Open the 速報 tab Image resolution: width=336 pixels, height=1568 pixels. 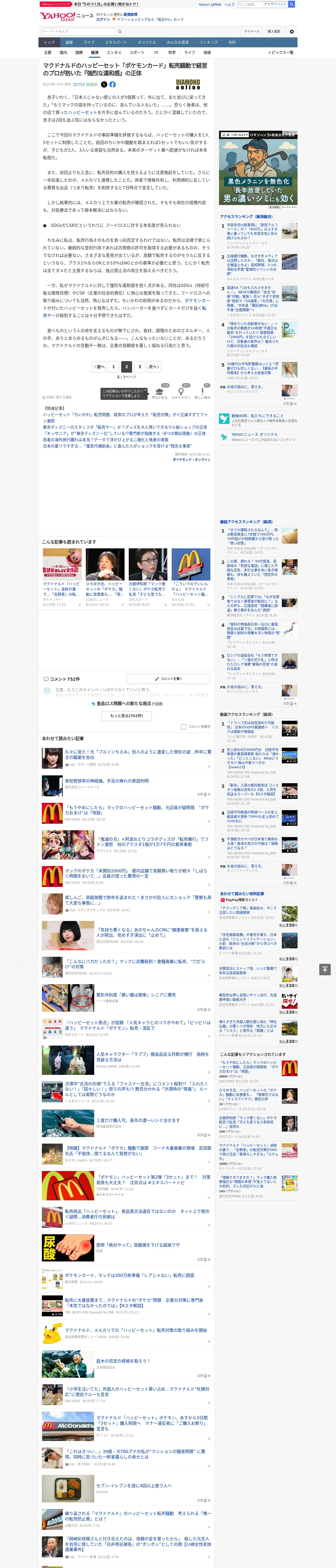(x=69, y=43)
